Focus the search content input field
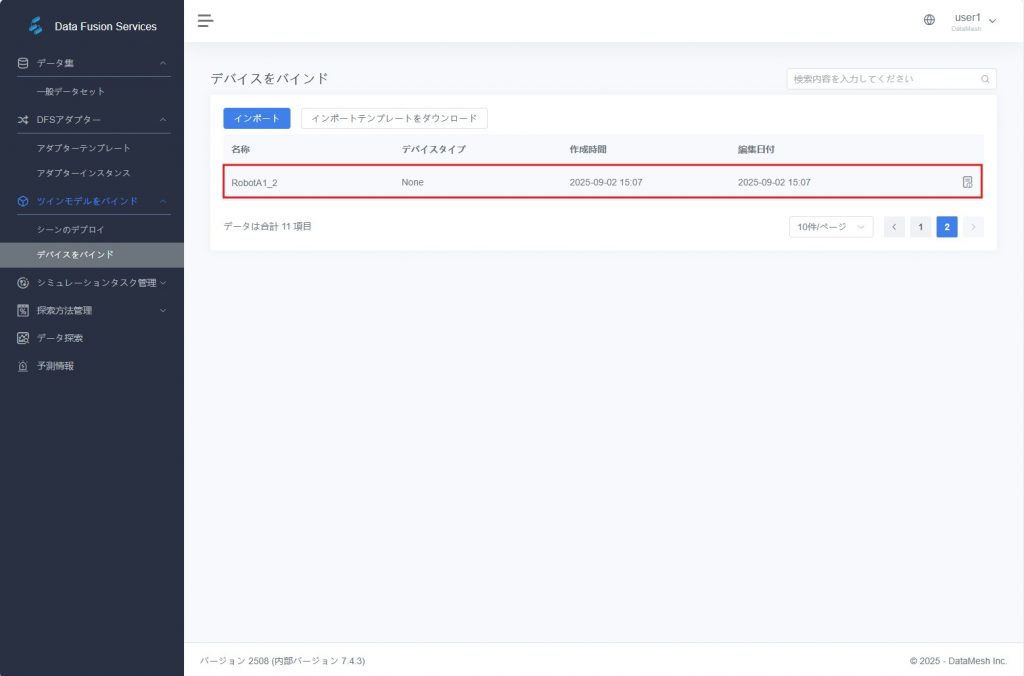Viewport: 1024px width, 676px height. (x=880, y=79)
